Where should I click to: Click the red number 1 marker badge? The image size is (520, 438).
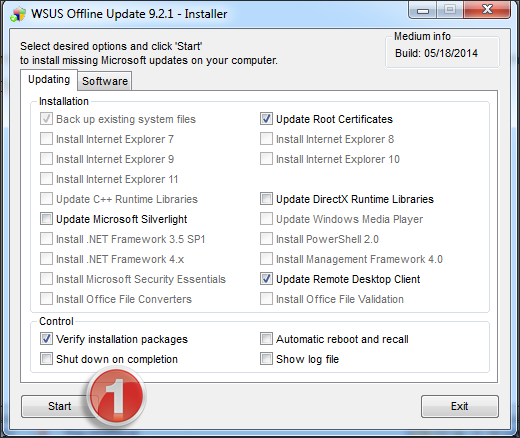[x=116, y=396]
